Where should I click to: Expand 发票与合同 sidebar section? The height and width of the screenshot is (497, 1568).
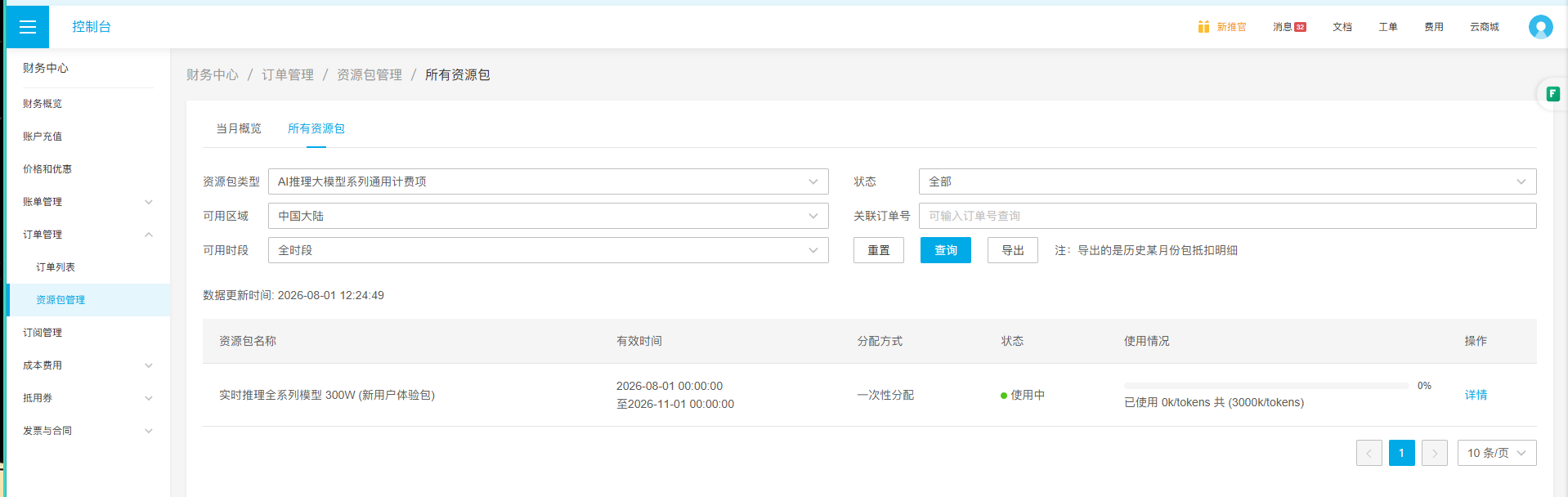coord(88,431)
